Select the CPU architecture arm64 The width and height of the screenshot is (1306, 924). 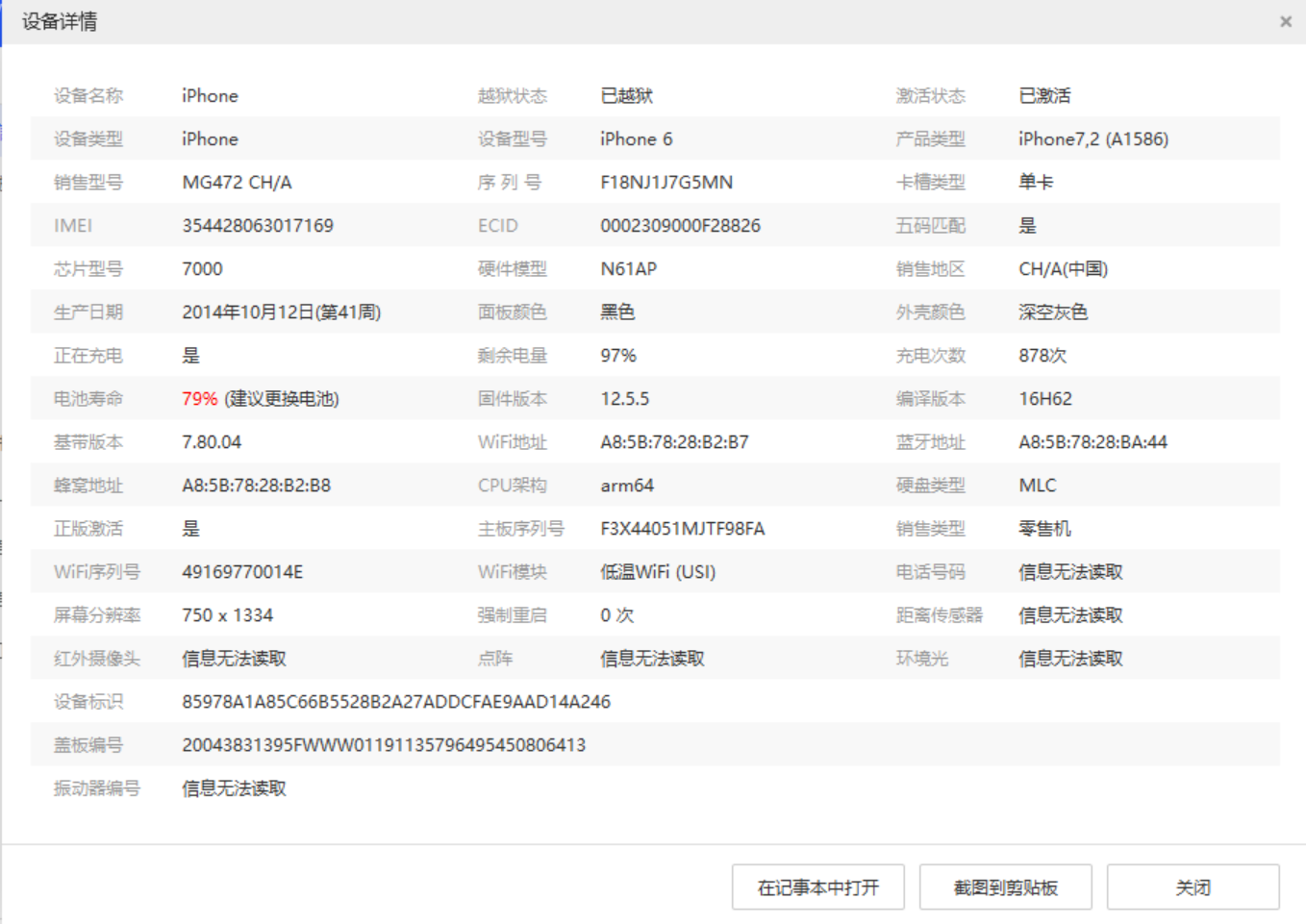click(627, 486)
